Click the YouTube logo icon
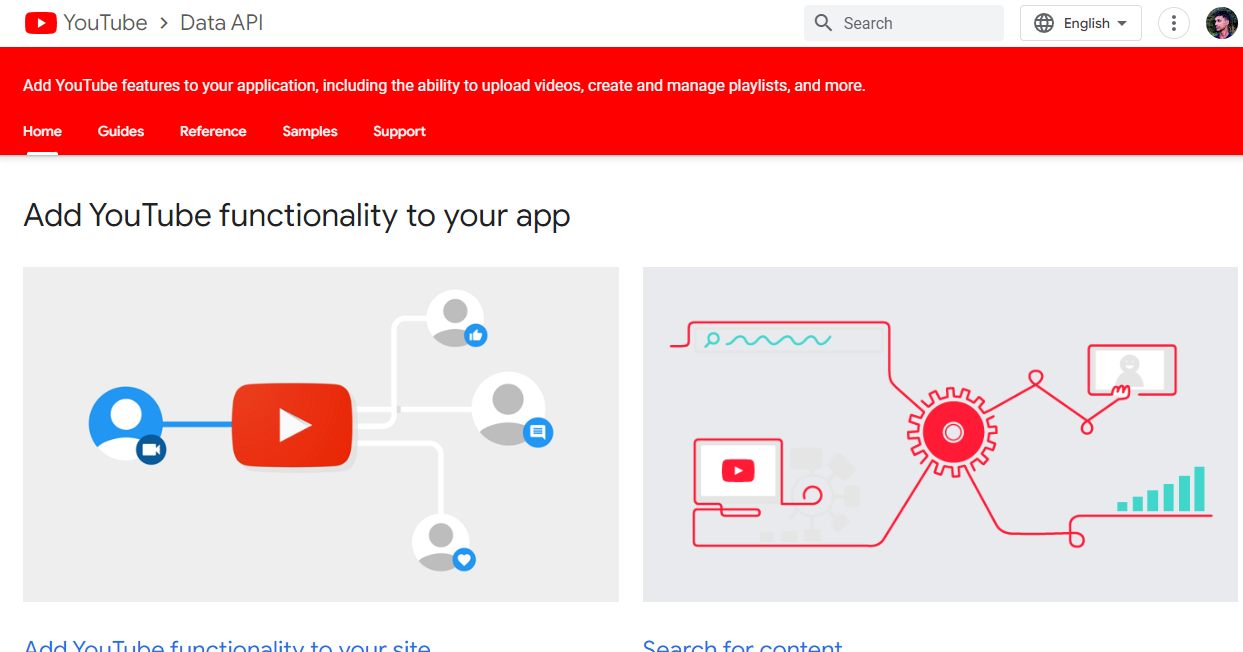 click(x=41, y=23)
